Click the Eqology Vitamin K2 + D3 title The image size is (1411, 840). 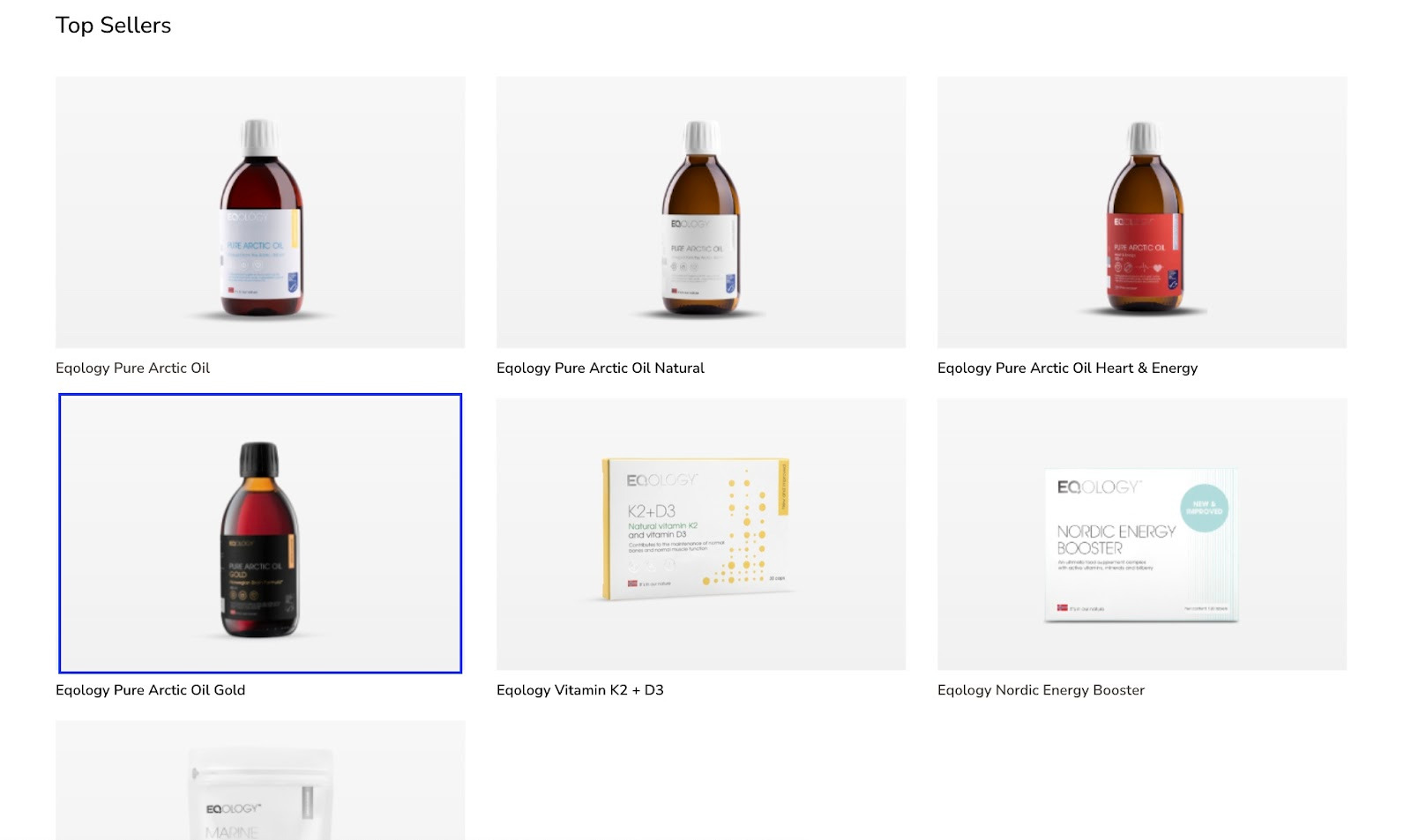pos(580,690)
